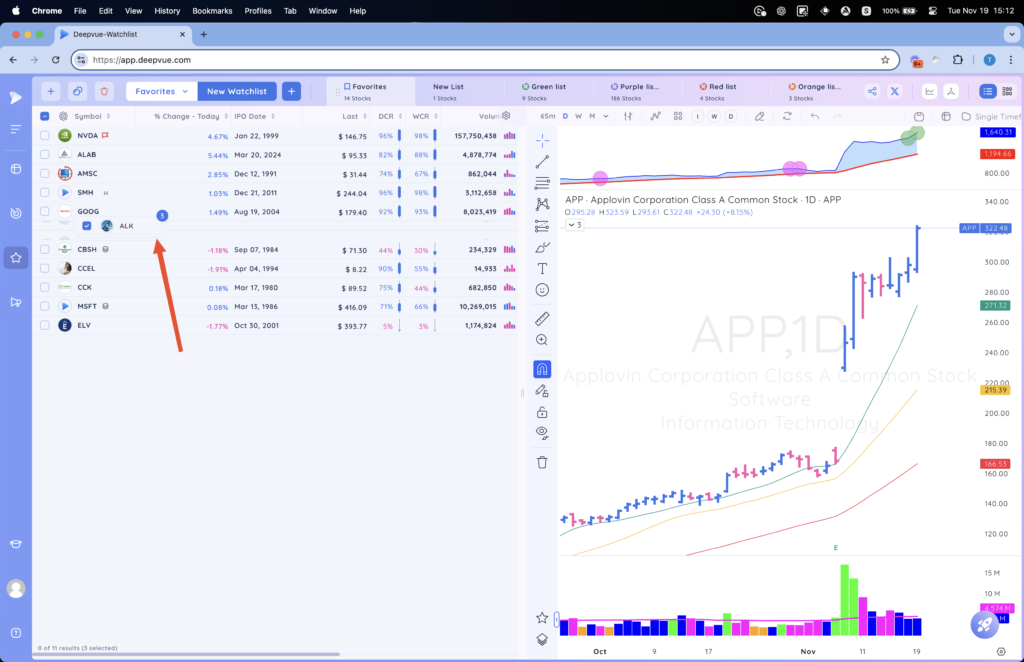Switch to the Green list tab
Image resolution: width=1024 pixels, height=662 pixels.
548,91
